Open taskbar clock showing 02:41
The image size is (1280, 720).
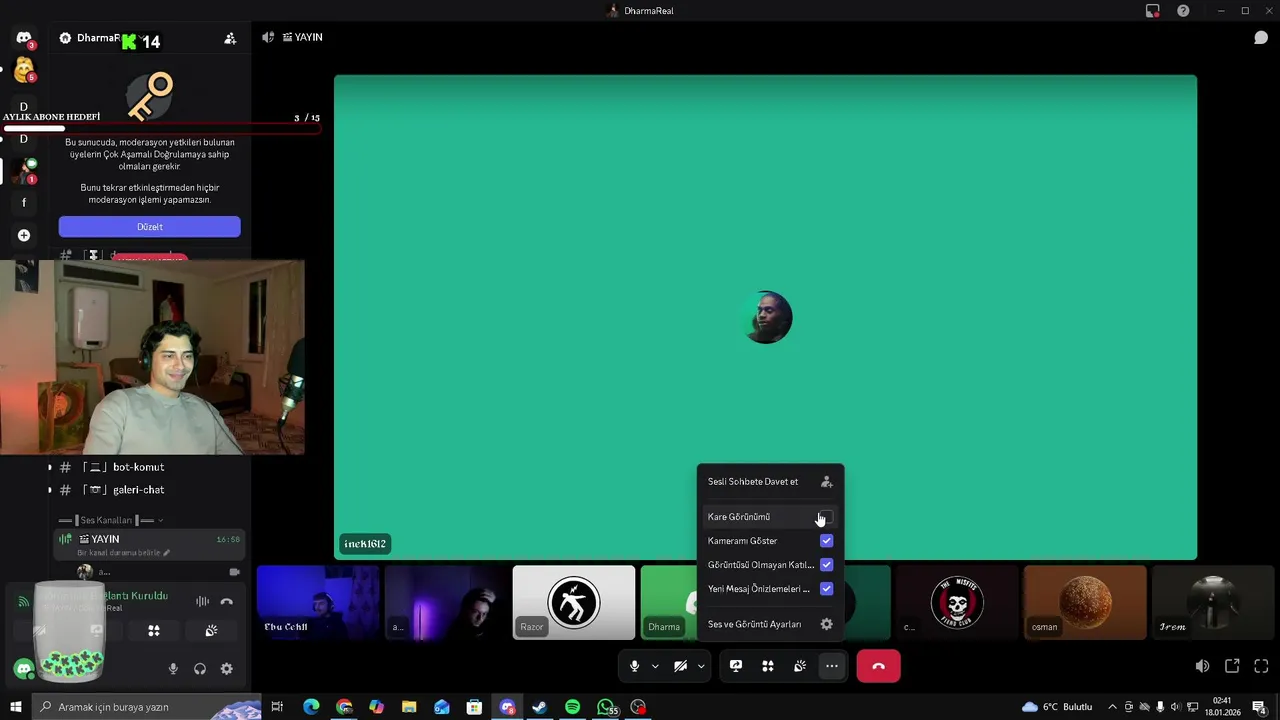1222,707
